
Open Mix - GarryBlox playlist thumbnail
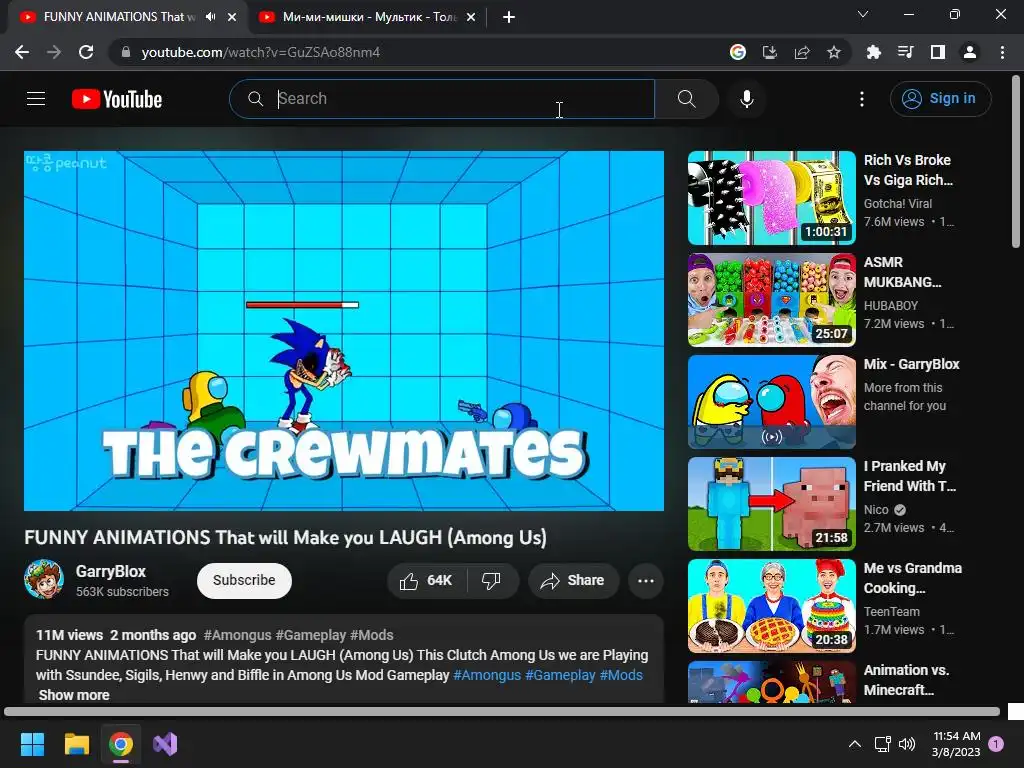[771, 402]
